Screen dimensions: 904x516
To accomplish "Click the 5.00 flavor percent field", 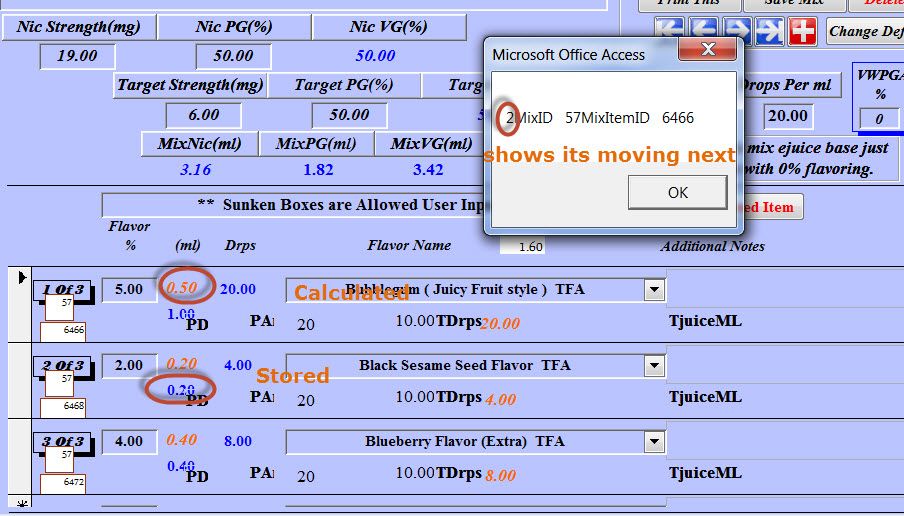I will click(x=129, y=290).
